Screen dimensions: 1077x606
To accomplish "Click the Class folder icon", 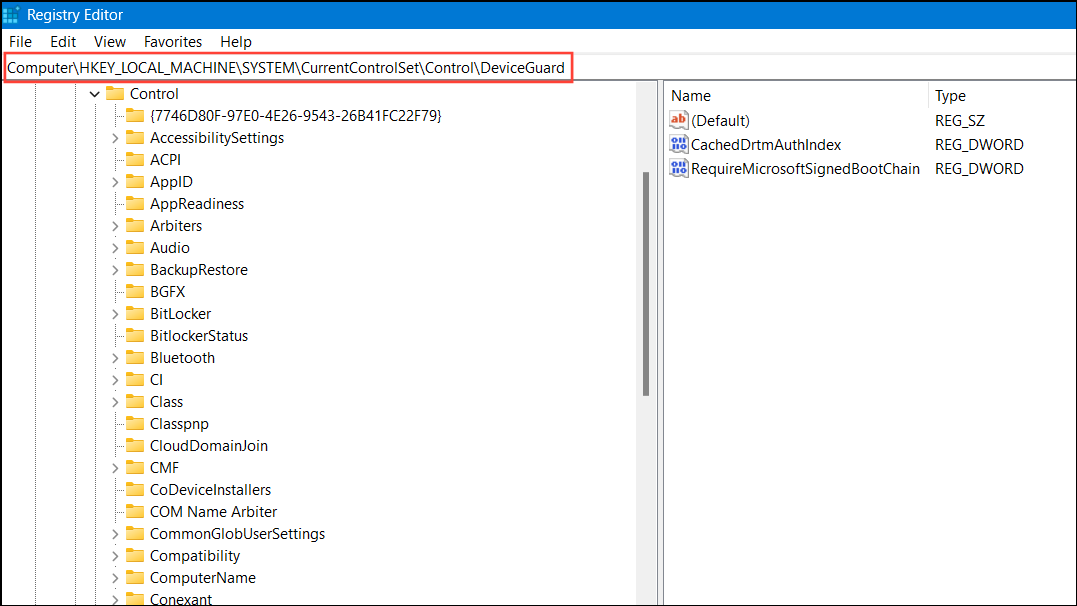I will [135, 401].
